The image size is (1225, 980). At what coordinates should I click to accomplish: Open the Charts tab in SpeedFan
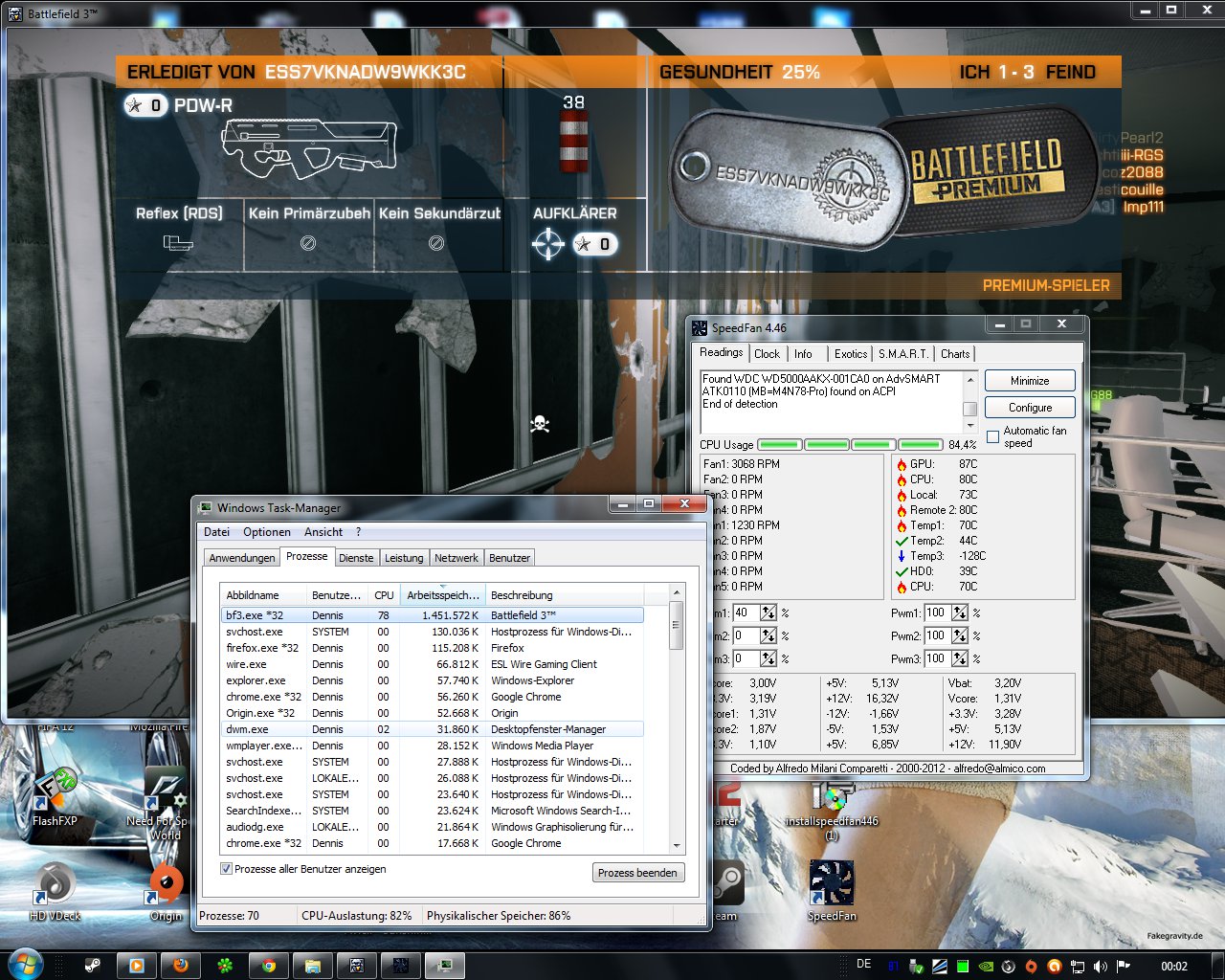click(x=955, y=353)
